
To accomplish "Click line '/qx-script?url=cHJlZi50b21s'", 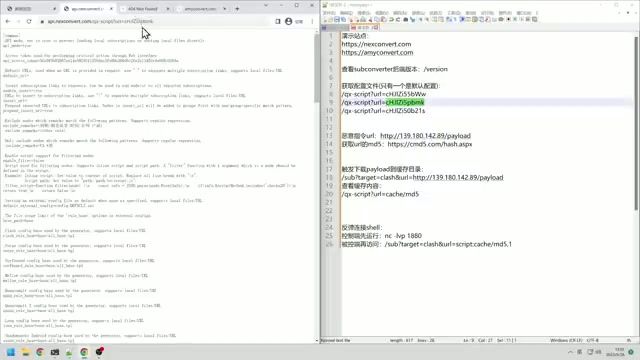I will (383, 111).
